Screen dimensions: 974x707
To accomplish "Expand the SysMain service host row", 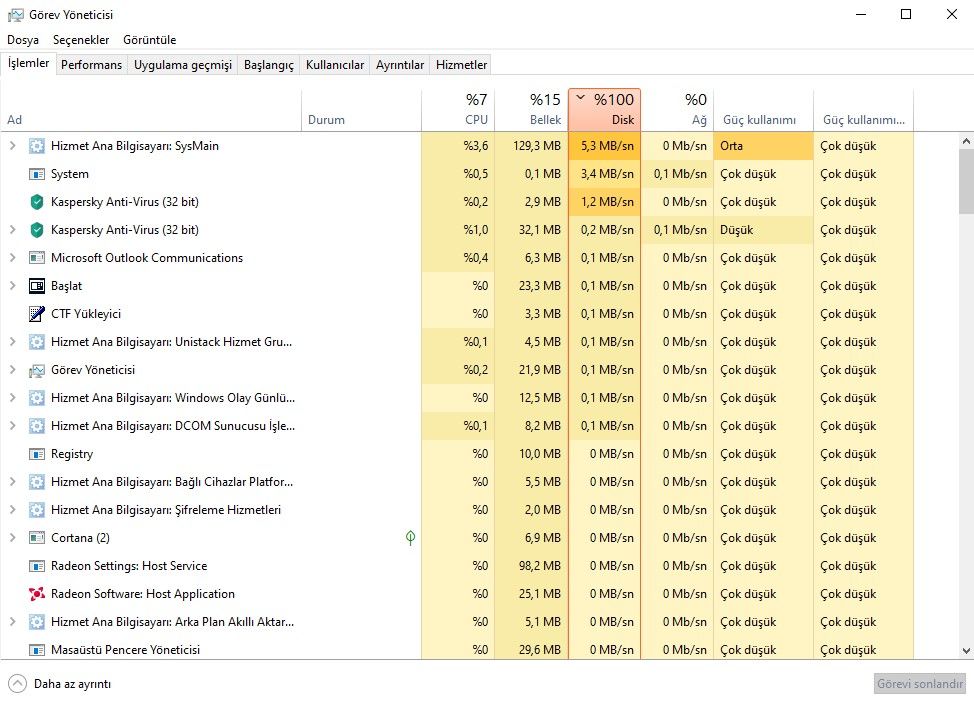I will coord(12,146).
